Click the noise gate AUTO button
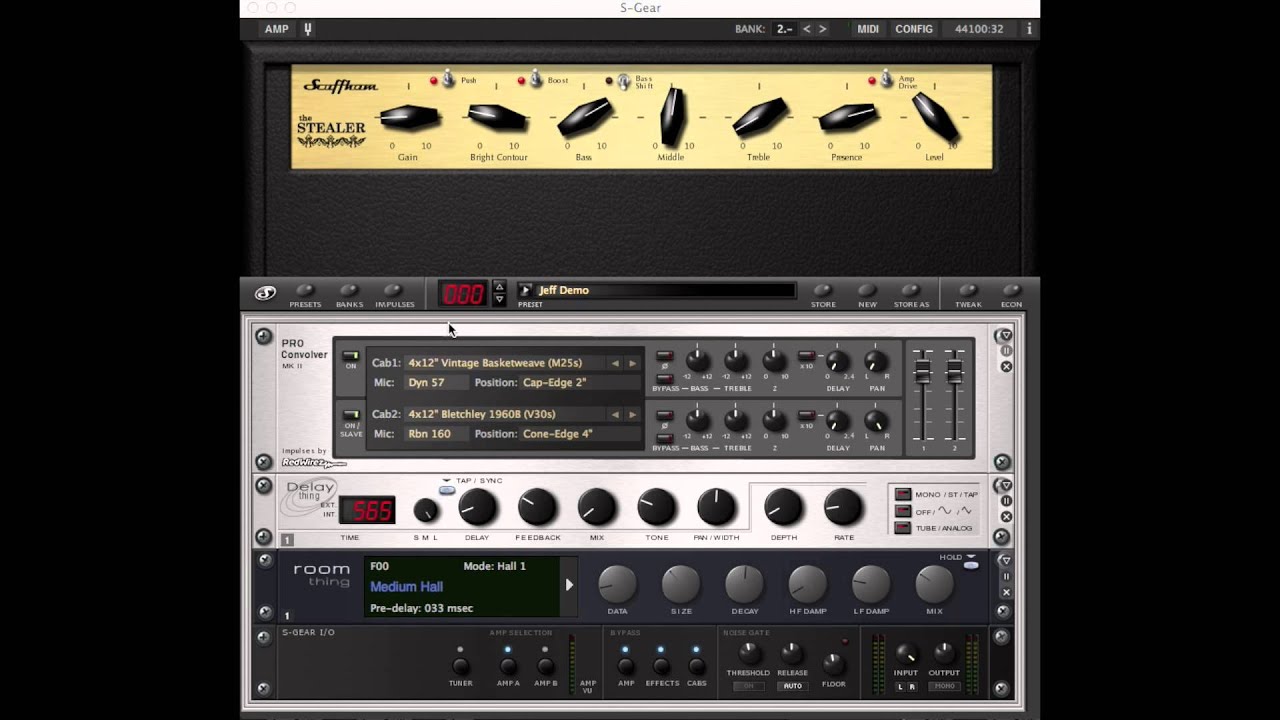This screenshot has width=1280, height=720. 793,686
